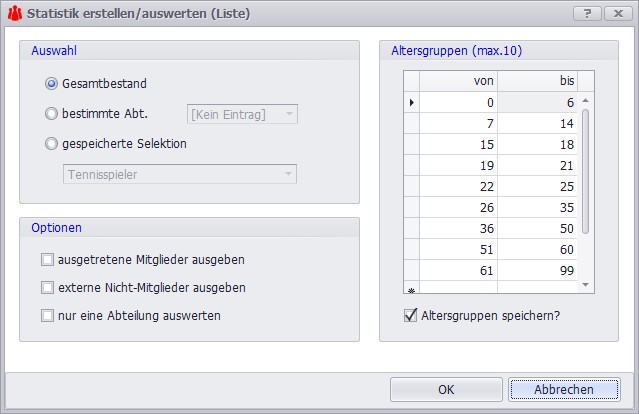The height and width of the screenshot is (414, 639).
Task: Enable ausgetretene Mitglieder ausgeben checkbox
Action: click(x=47, y=260)
